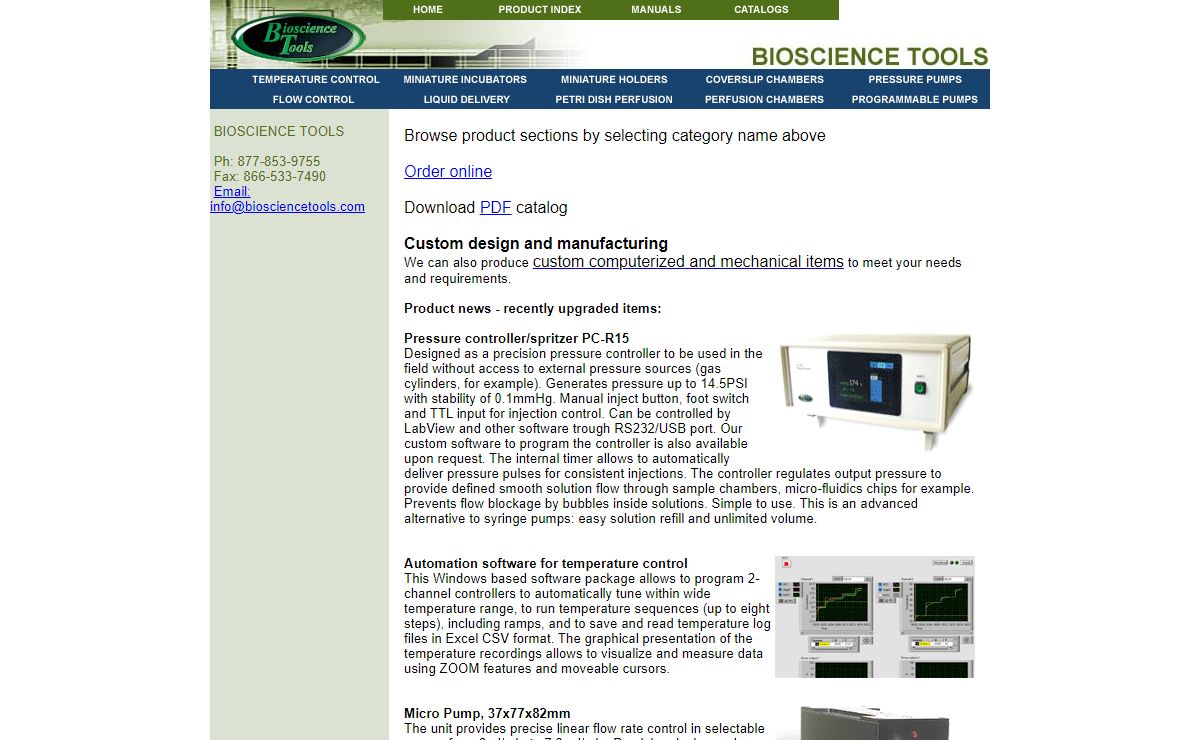Click the temperature automation software screenshot
Screen dimensions: 1200x740
875,617
